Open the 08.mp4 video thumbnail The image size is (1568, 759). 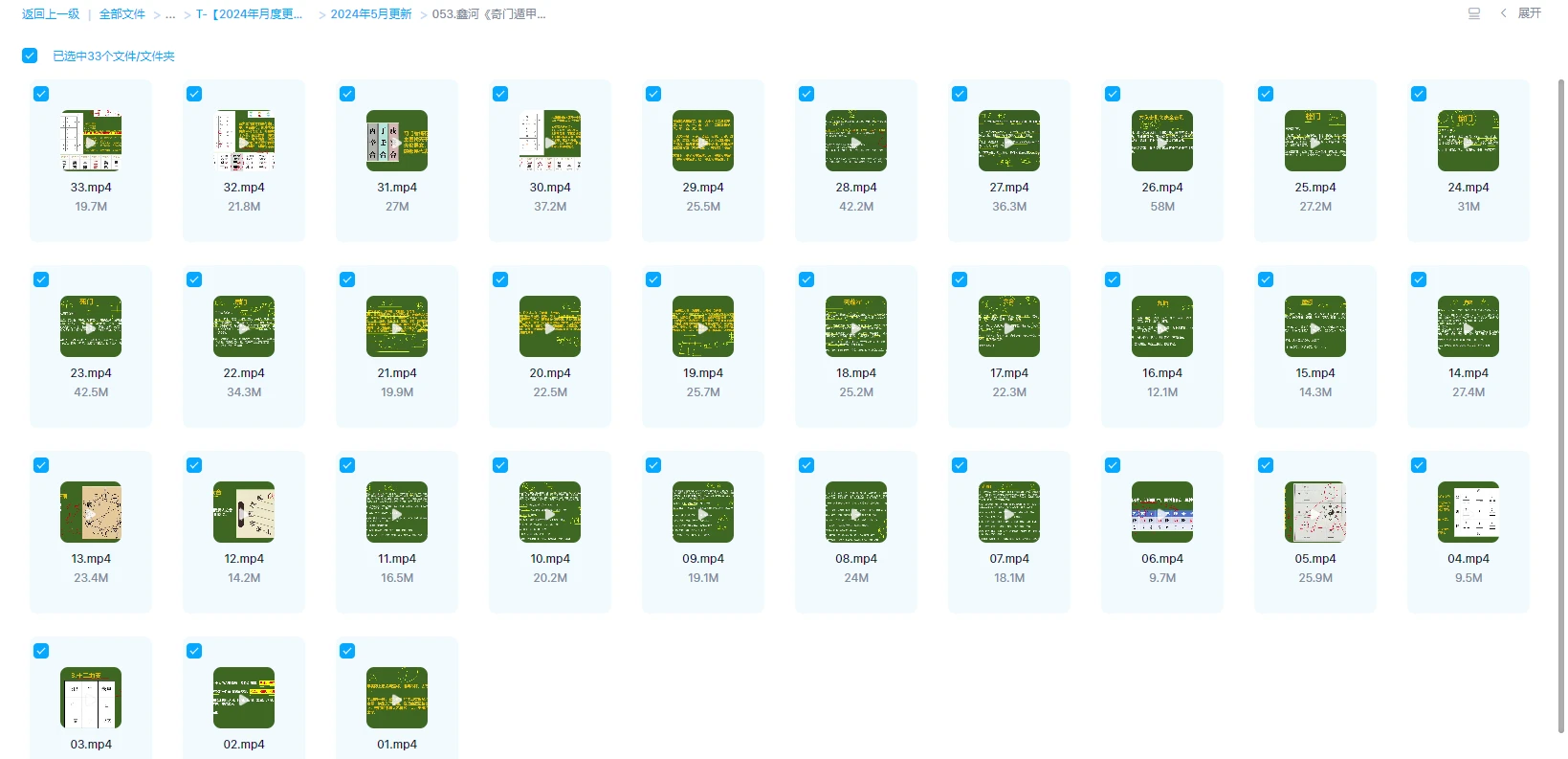(x=856, y=512)
